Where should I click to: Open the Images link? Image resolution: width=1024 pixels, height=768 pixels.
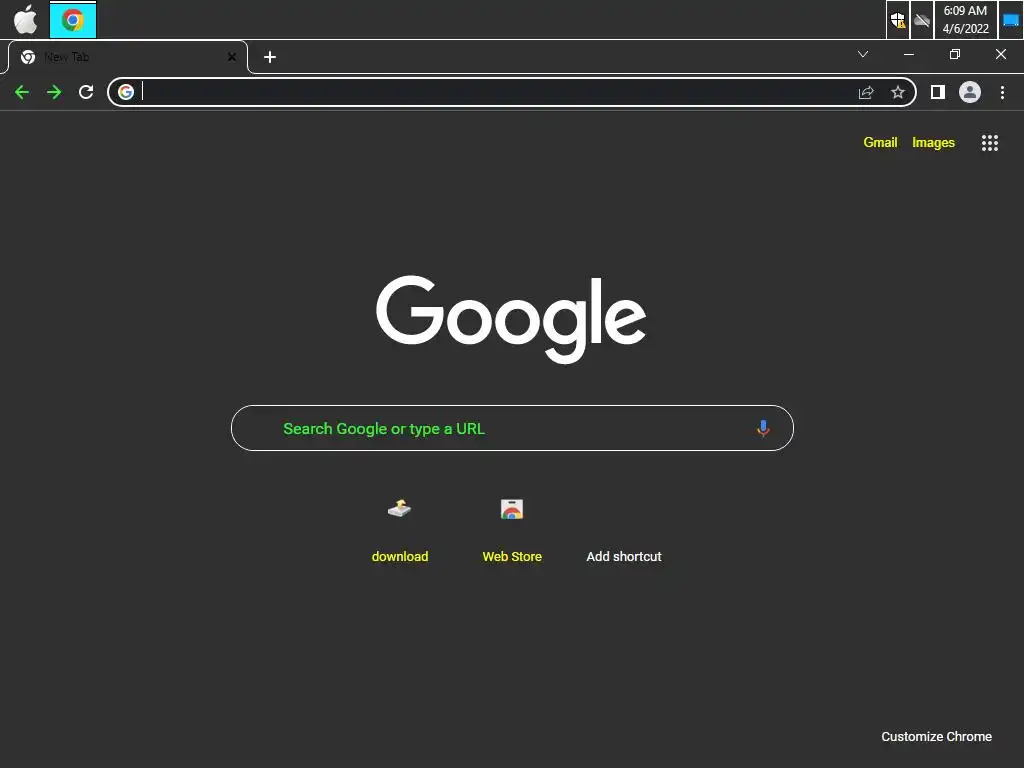click(x=933, y=142)
